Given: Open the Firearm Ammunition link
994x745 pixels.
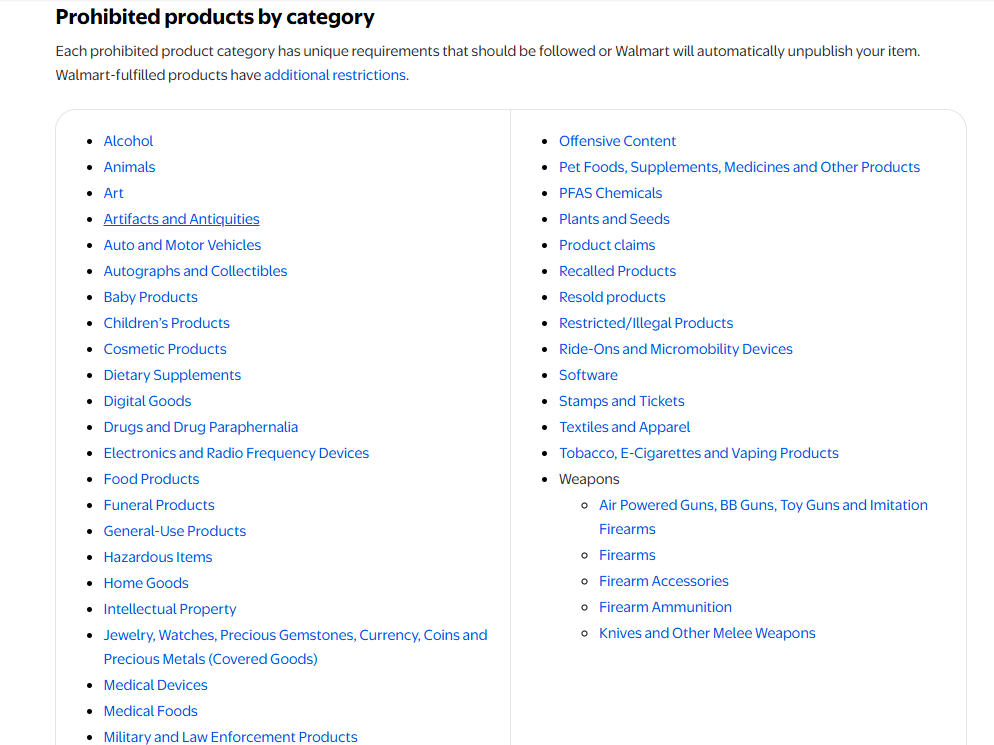Looking at the screenshot, I should click(665, 607).
